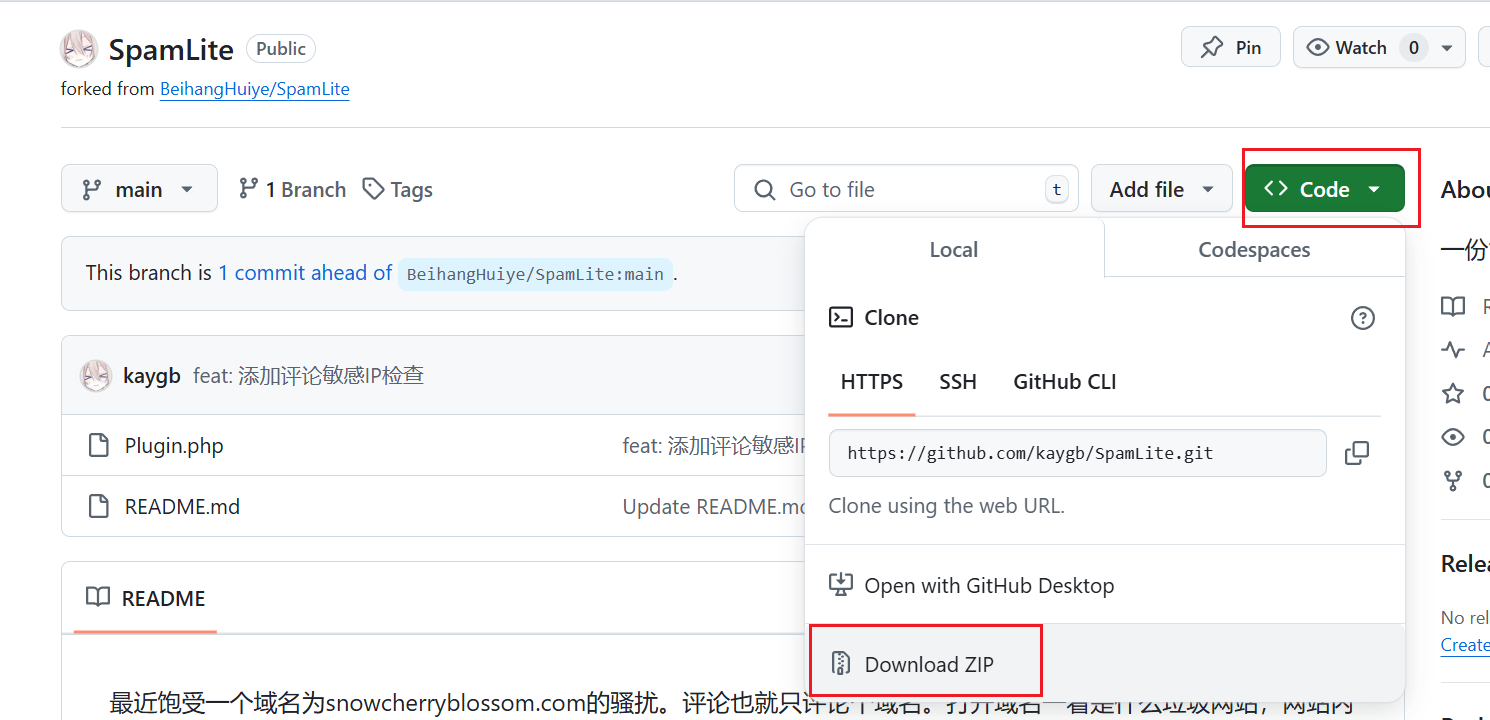
Task: Click the terminal icon beside Clone
Action: (841, 318)
